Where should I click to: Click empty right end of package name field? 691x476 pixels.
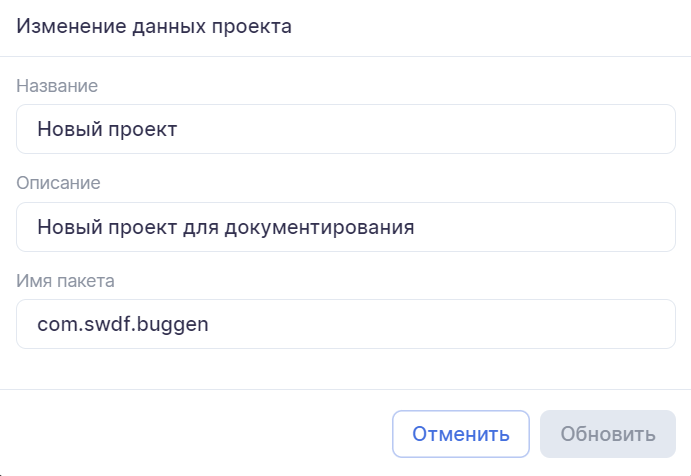tap(560, 324)
